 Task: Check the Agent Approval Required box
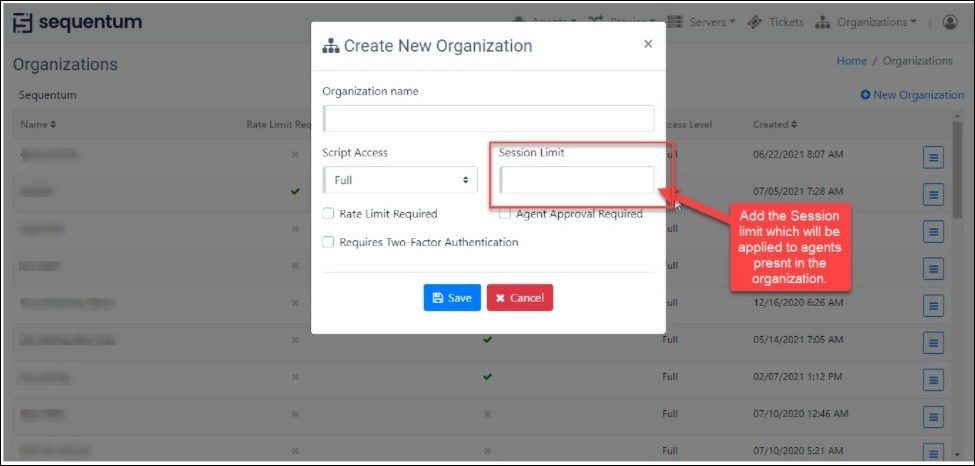click(x=506, y=214)
